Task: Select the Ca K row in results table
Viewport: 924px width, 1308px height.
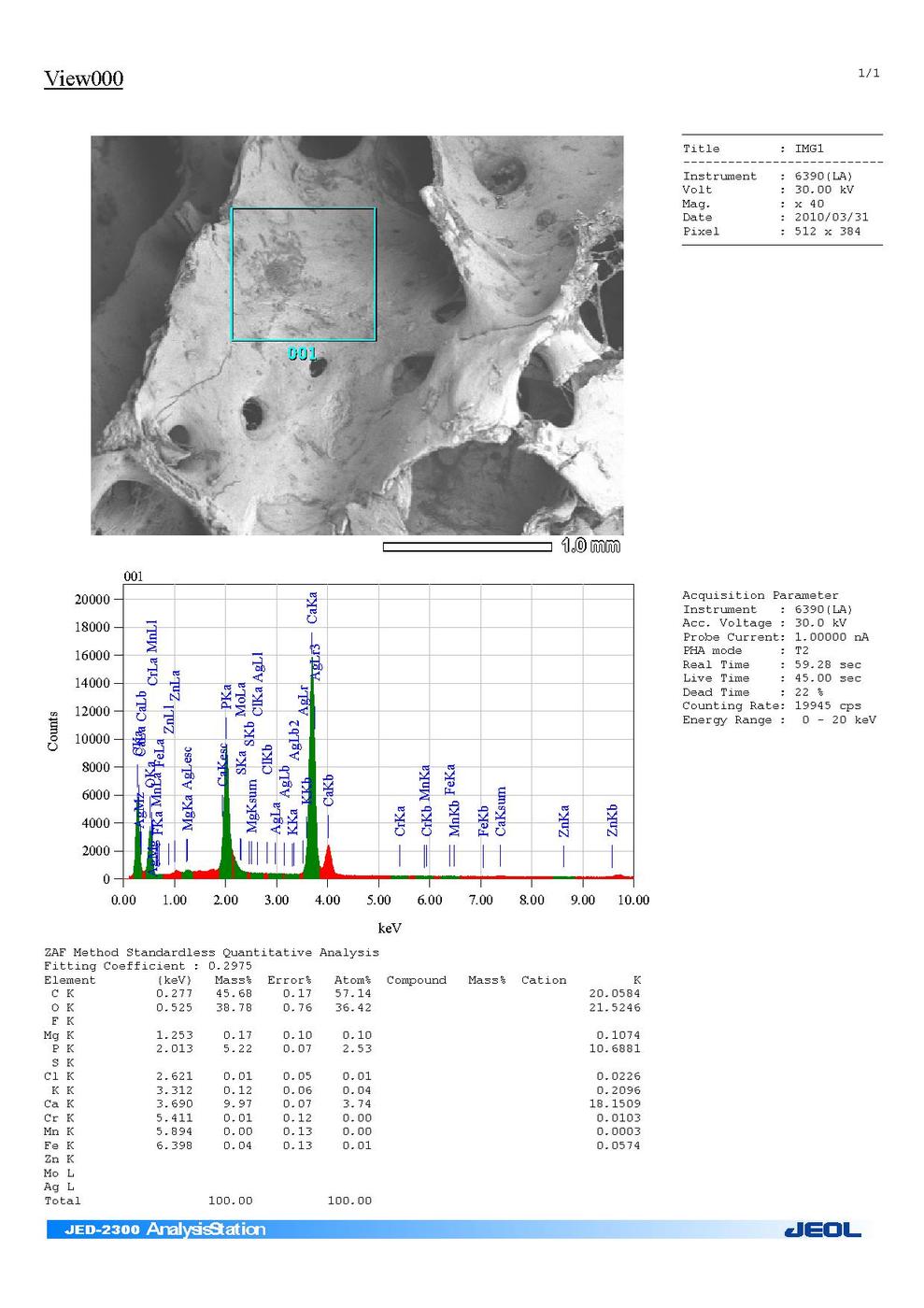Action: click(x=342, y=1104)
